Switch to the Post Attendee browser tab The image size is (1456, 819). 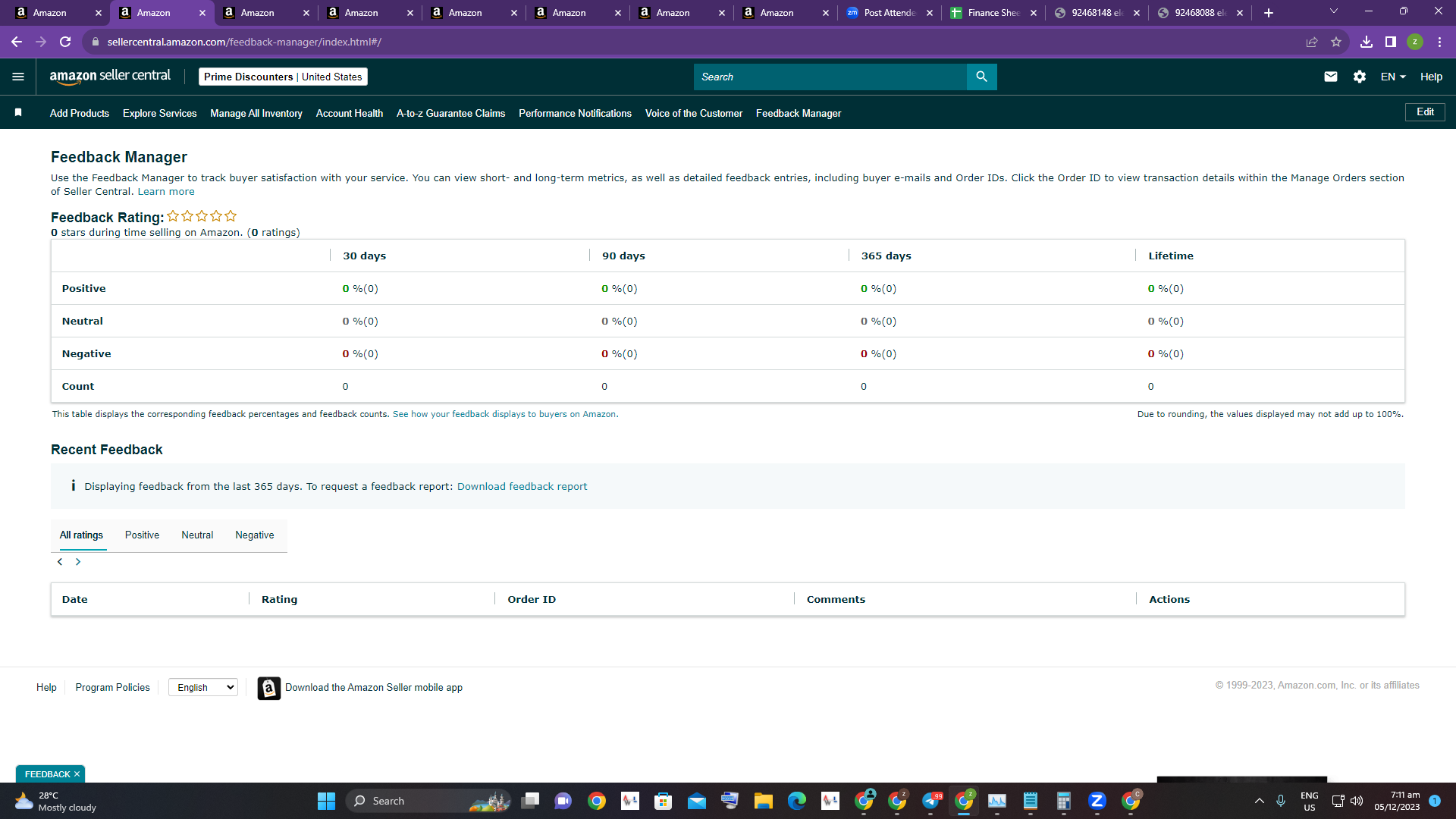pos(890,13)
